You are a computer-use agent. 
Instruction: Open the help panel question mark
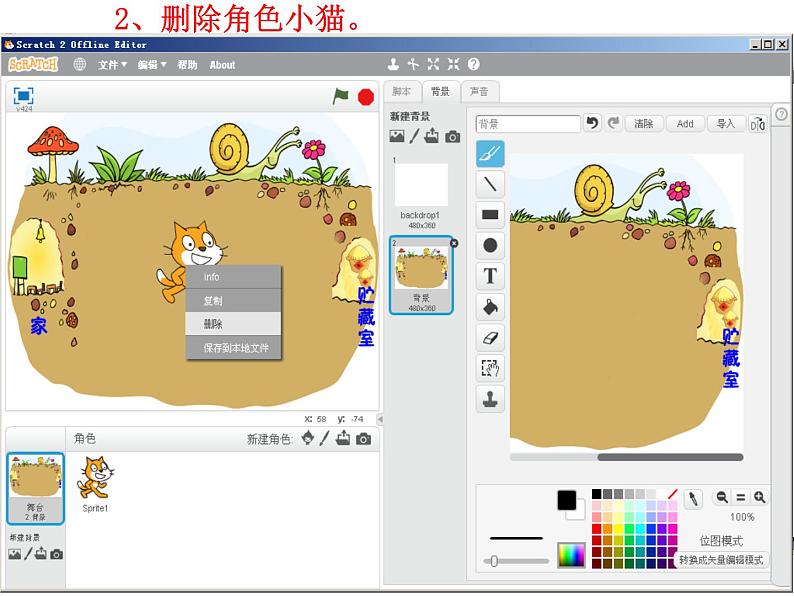click(781, 114)
